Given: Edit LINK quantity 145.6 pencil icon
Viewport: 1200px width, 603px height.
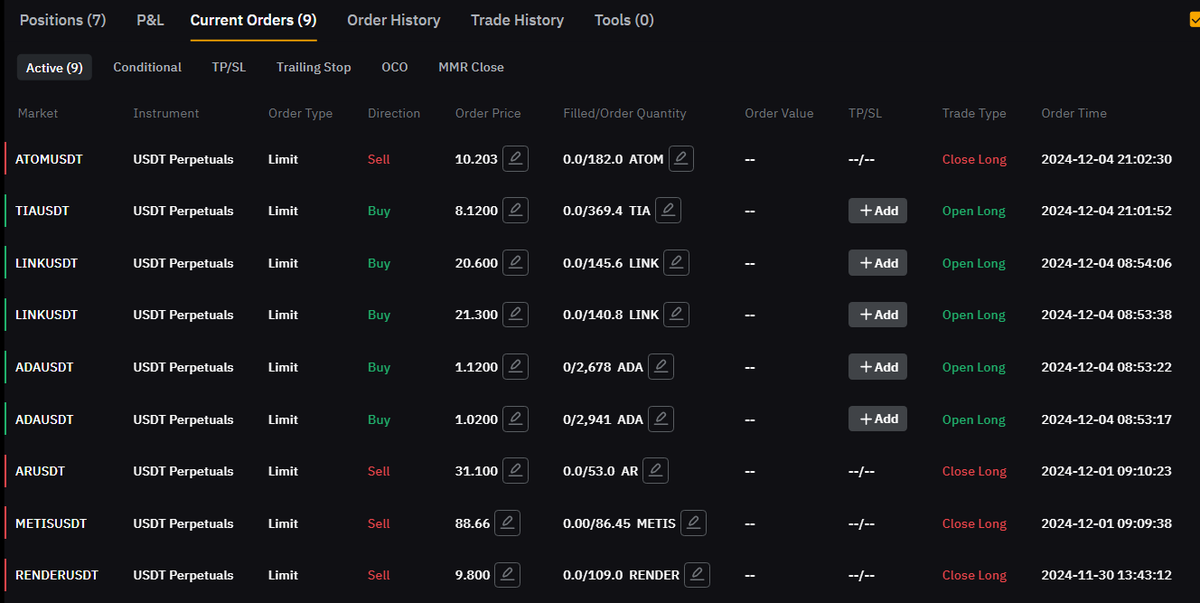Looking at the screenshot, I should (677, 263).
